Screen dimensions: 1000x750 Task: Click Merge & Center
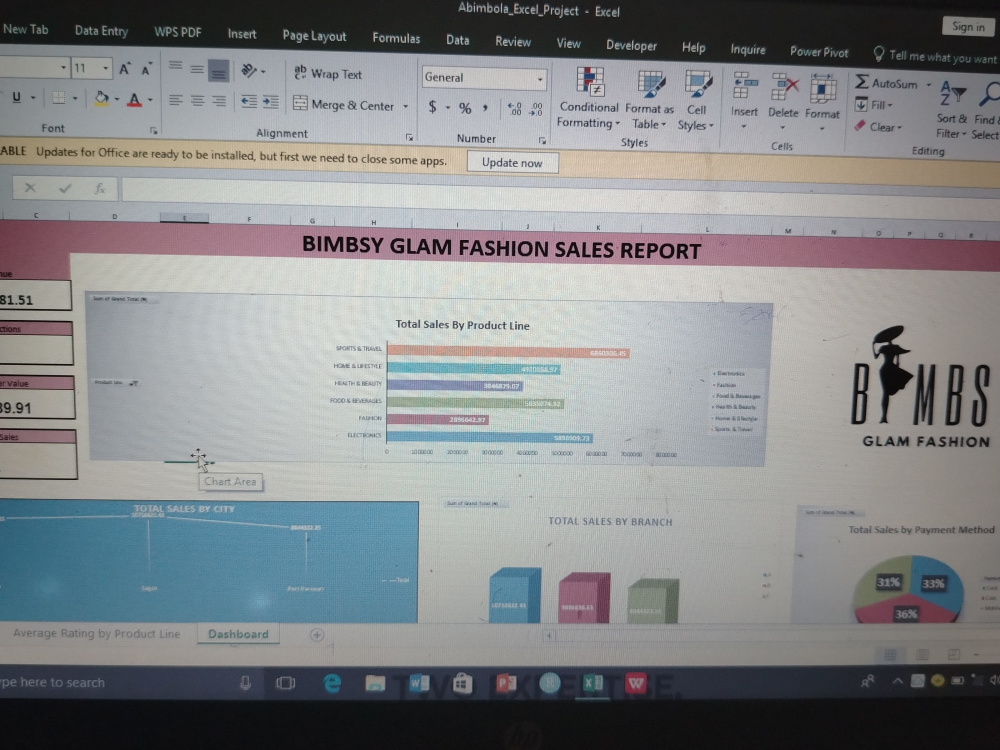tap(344, 105)
